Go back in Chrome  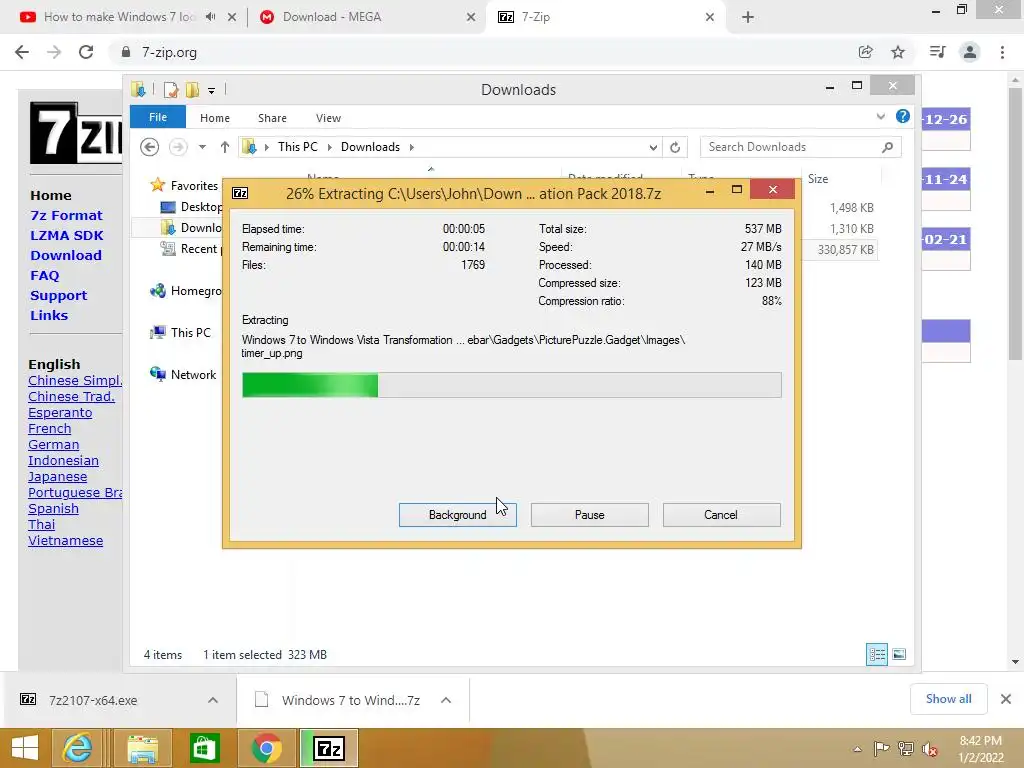tap(22, 52)
